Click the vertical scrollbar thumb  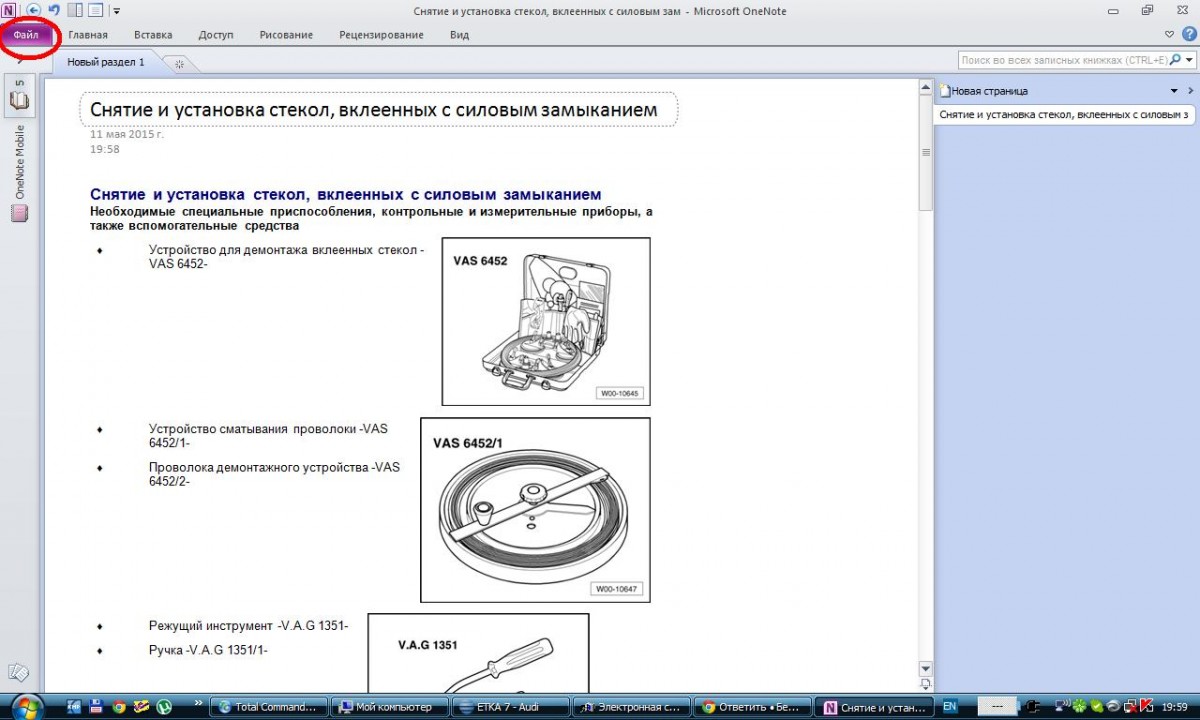[x=925, y=152]
